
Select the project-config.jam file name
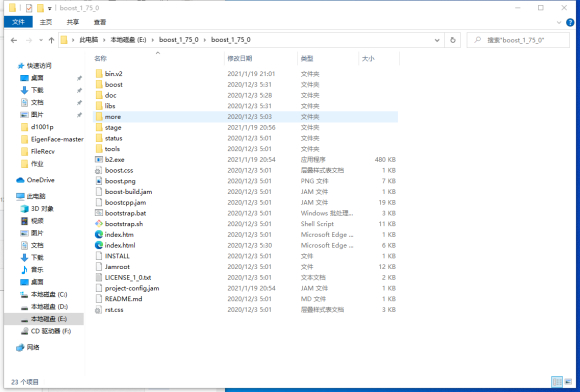[x=132, y=288]
